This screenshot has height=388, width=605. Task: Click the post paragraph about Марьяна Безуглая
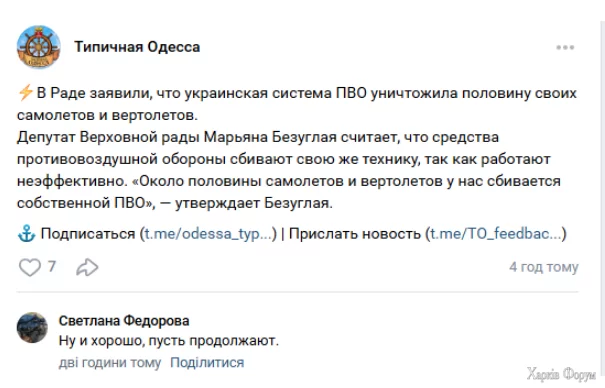pos(289,170)
